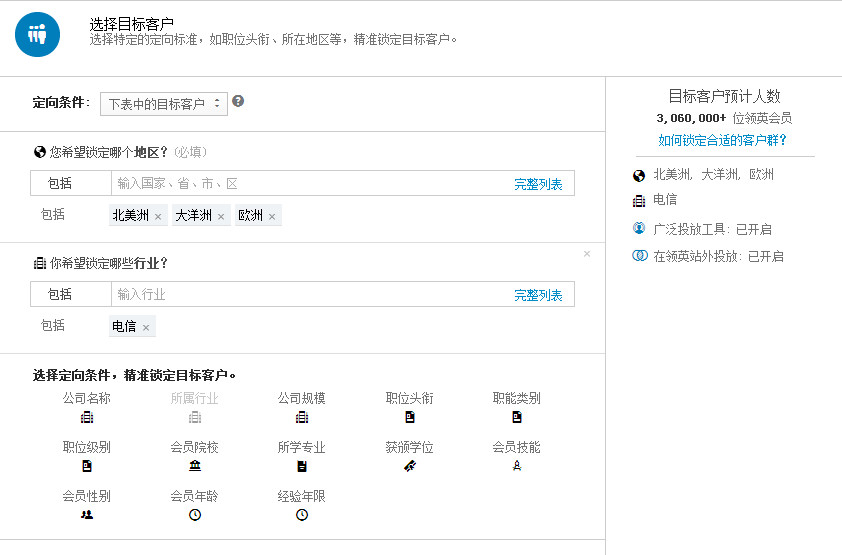Open the 包括 selector for regions
This screenshot has width=842, height=555.
pyautogui.click(x=70, y=184)
